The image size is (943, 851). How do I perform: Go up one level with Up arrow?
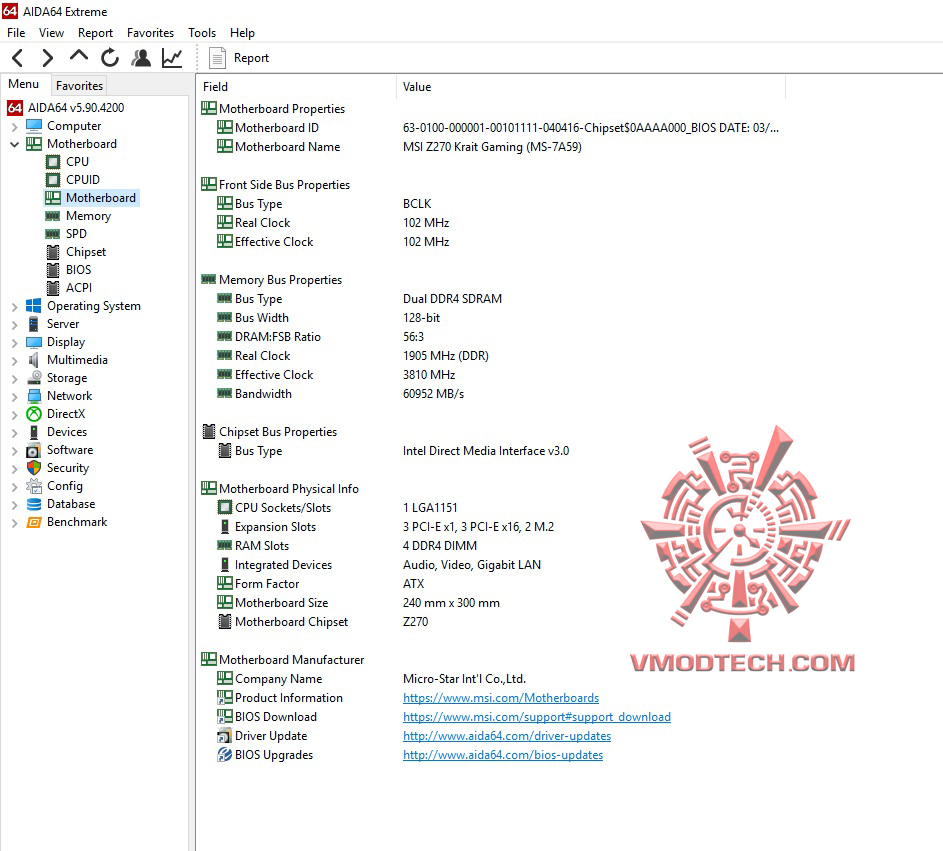[79, 56]
